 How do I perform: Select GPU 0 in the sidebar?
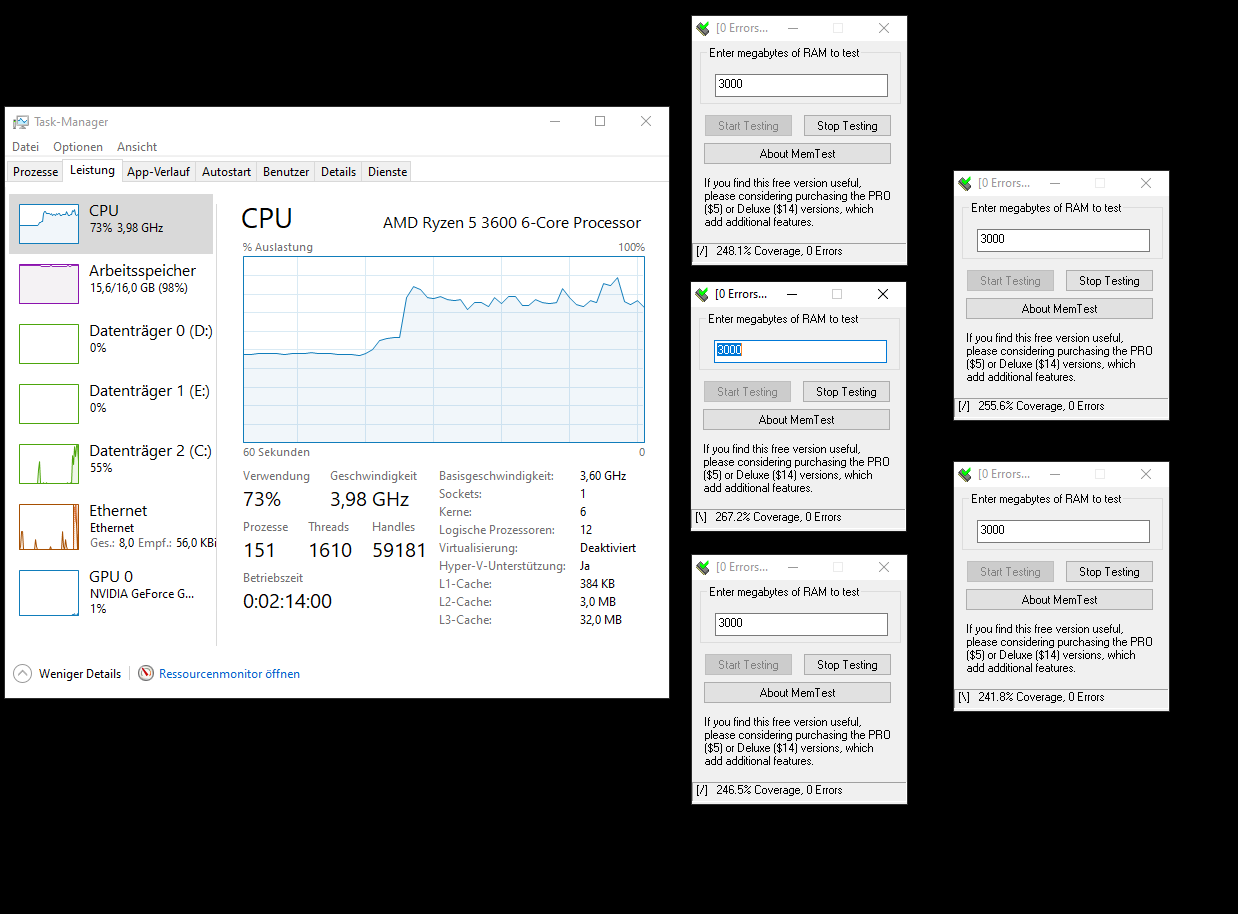(x=111, y=592)
